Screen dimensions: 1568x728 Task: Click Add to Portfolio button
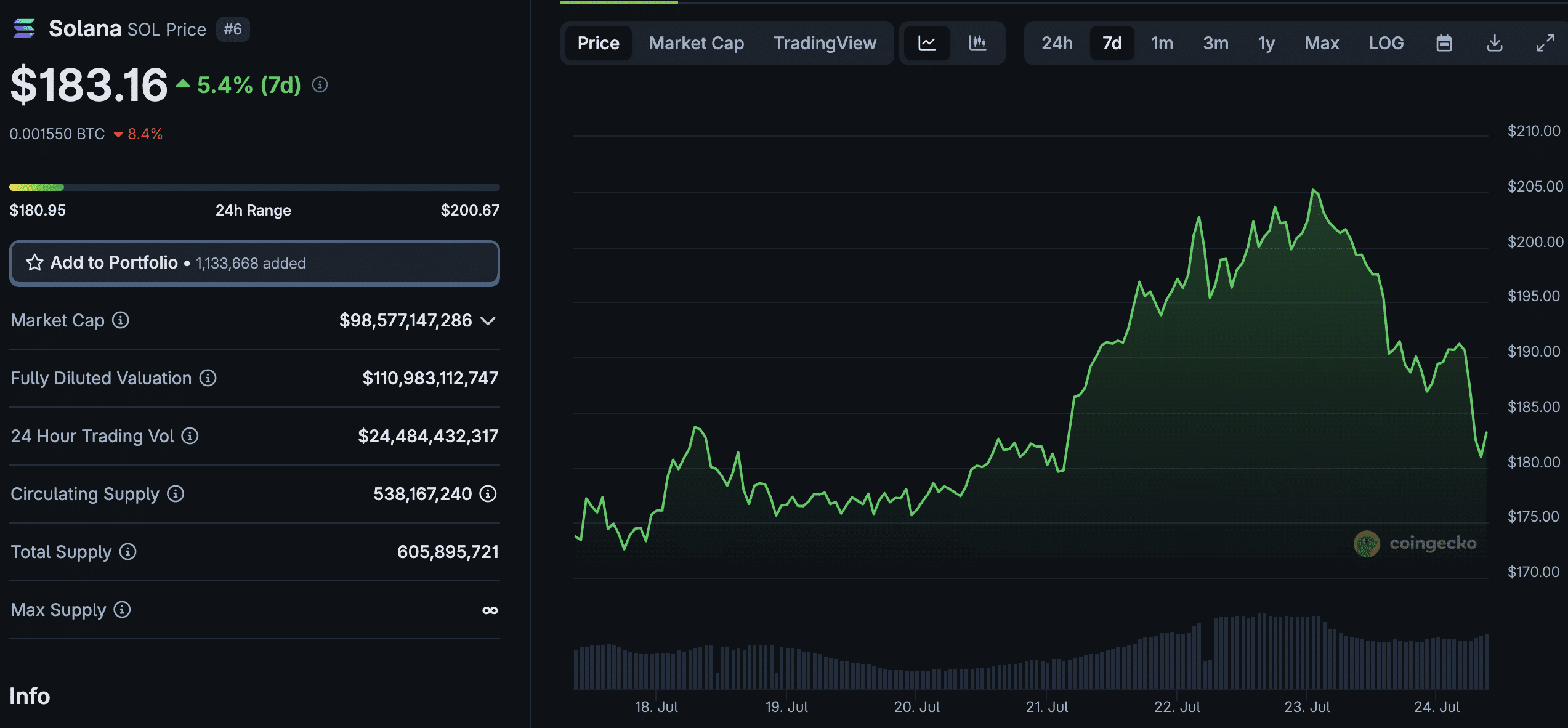coord(254,264)
